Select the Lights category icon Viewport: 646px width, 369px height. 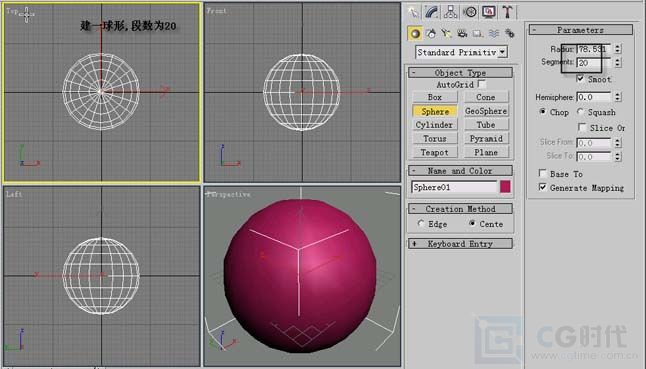coord(446,33)
